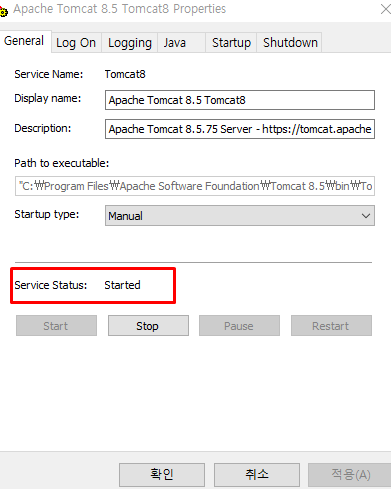Close the Properties dialog window
The width and height of the screenshot is (391, 489).
click(x=385, y=9)
